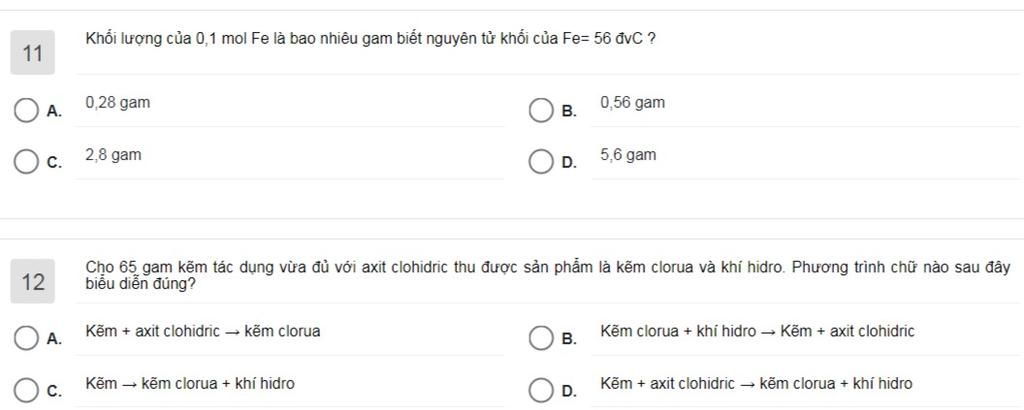Select answer B radio 0,56 gam
This screenshot has width=1024, height=410.
(541, 110)
